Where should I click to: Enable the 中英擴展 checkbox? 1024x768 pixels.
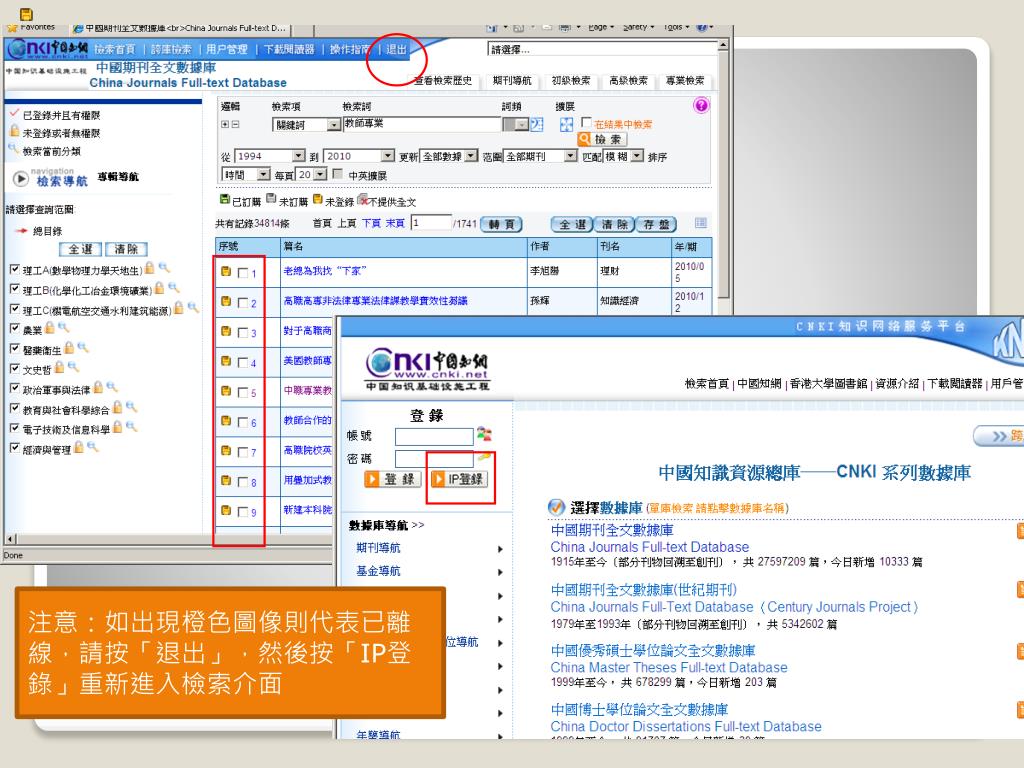point(338,174)
